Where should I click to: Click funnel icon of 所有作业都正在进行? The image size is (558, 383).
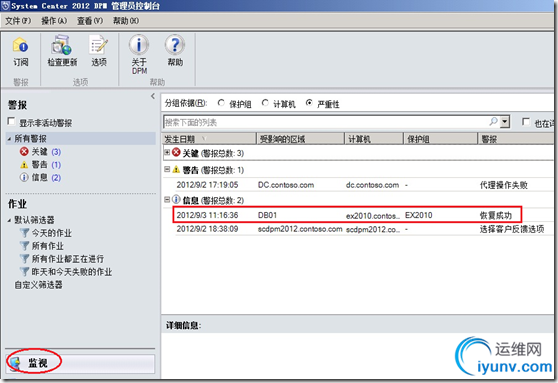[x=25, y=259]
